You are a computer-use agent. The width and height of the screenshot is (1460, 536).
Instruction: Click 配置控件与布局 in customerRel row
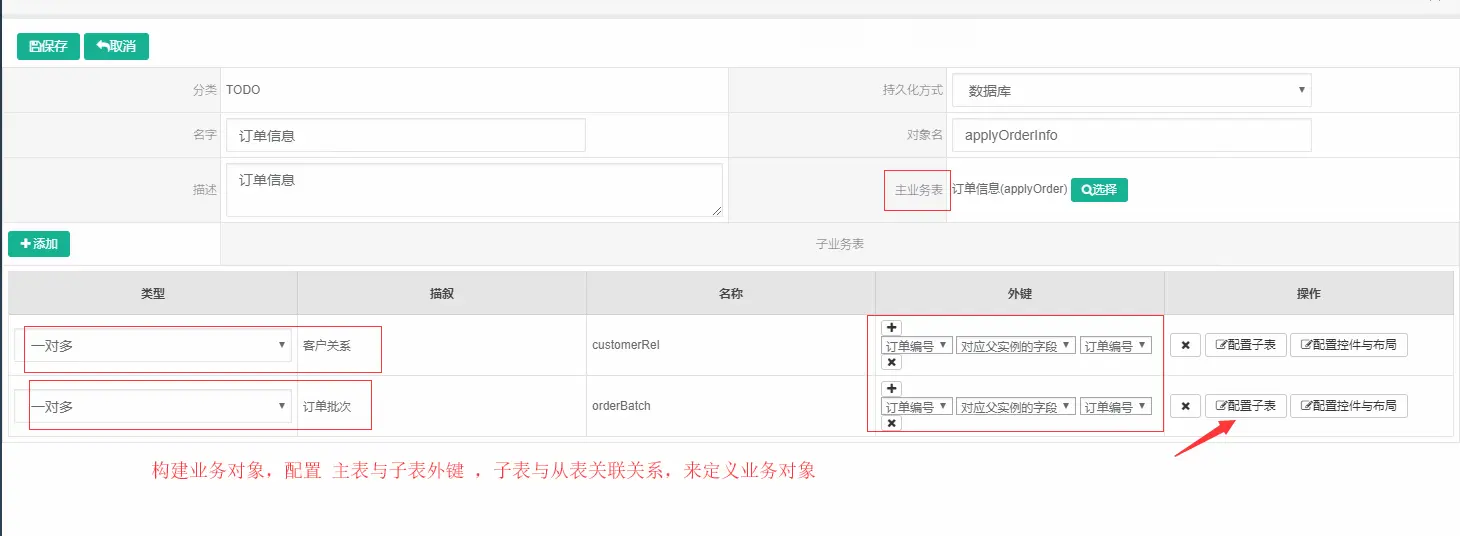(x=1349, y=345)
